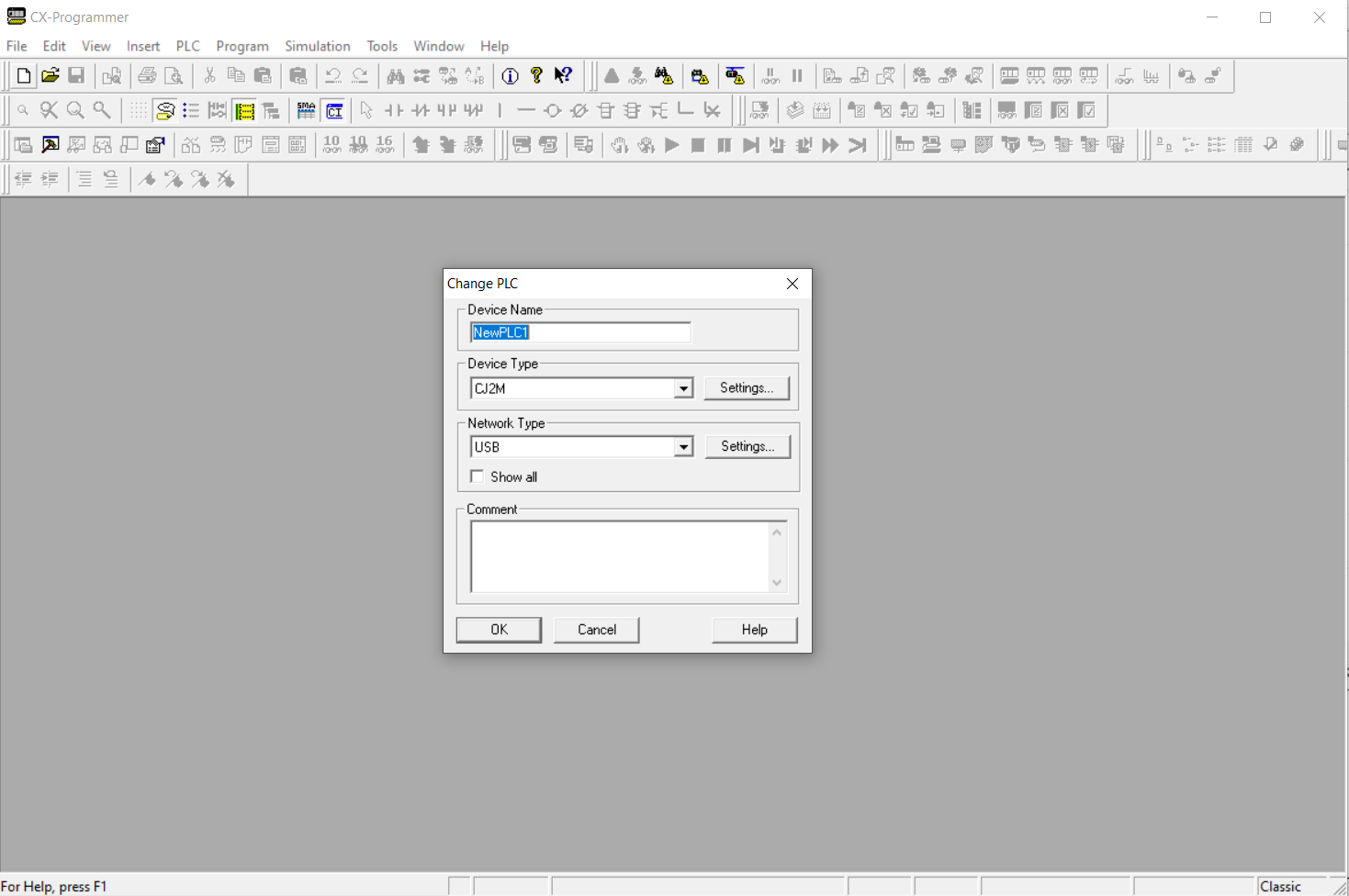This screenshot has width=1349, height=896.
Task: Click the Copy pages icon
Action: click(236, 76)
